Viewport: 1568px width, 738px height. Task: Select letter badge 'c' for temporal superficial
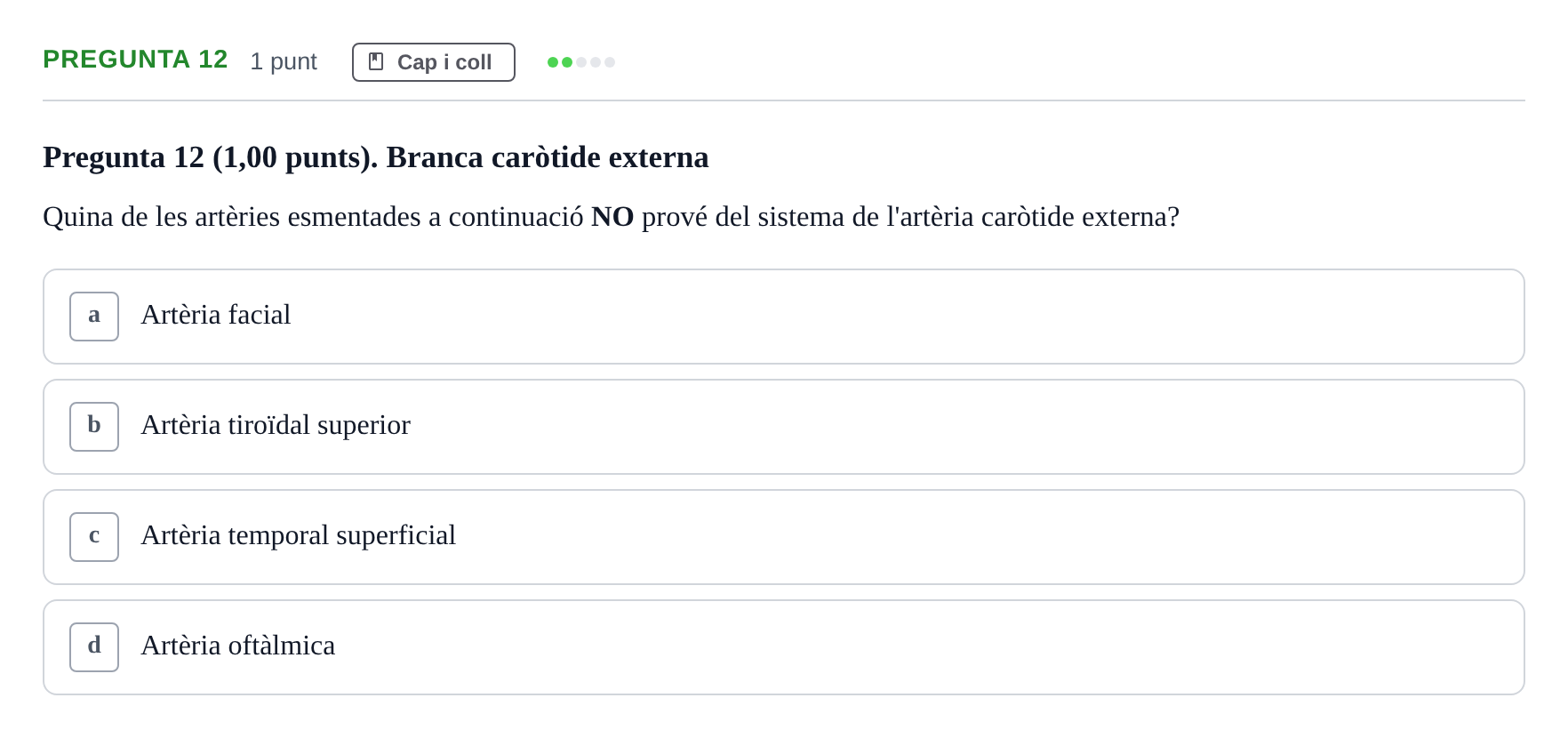(94, 537)
